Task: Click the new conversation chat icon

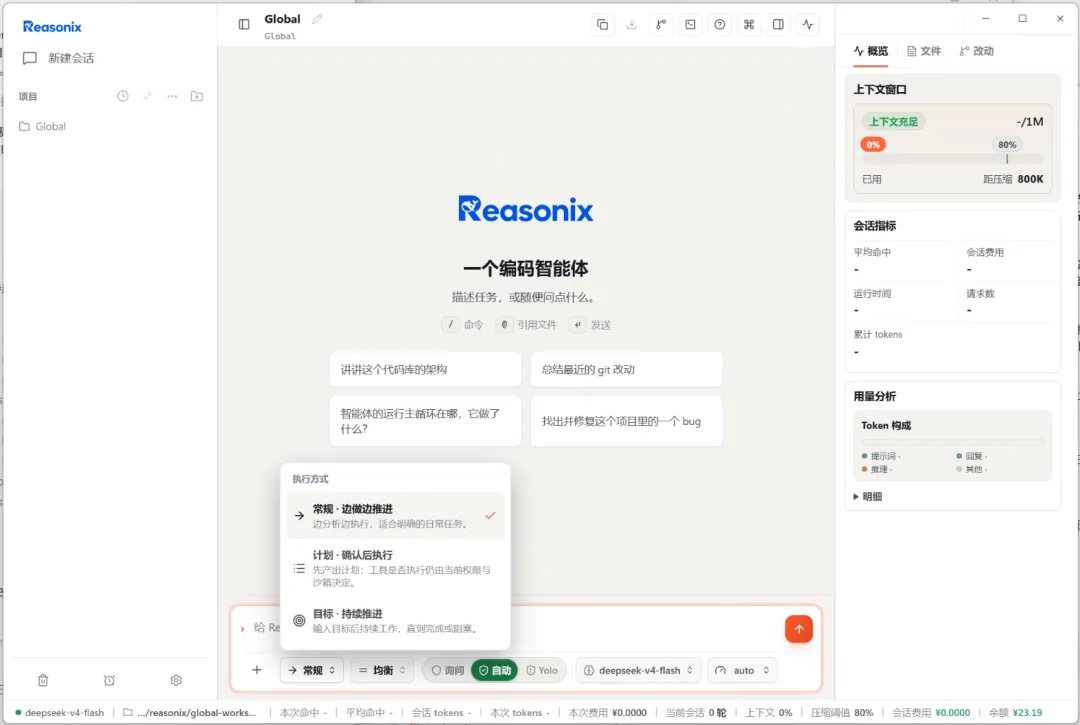Action: [x=30, y=58]
